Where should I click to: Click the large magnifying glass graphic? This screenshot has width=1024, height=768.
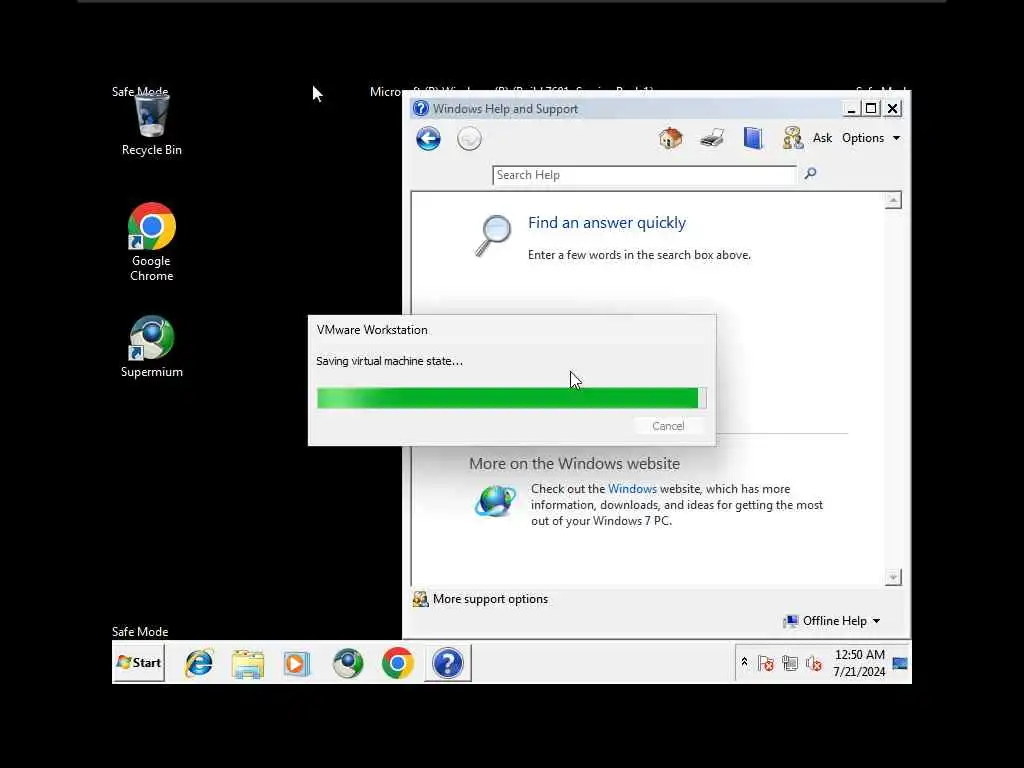pos(492,236)
